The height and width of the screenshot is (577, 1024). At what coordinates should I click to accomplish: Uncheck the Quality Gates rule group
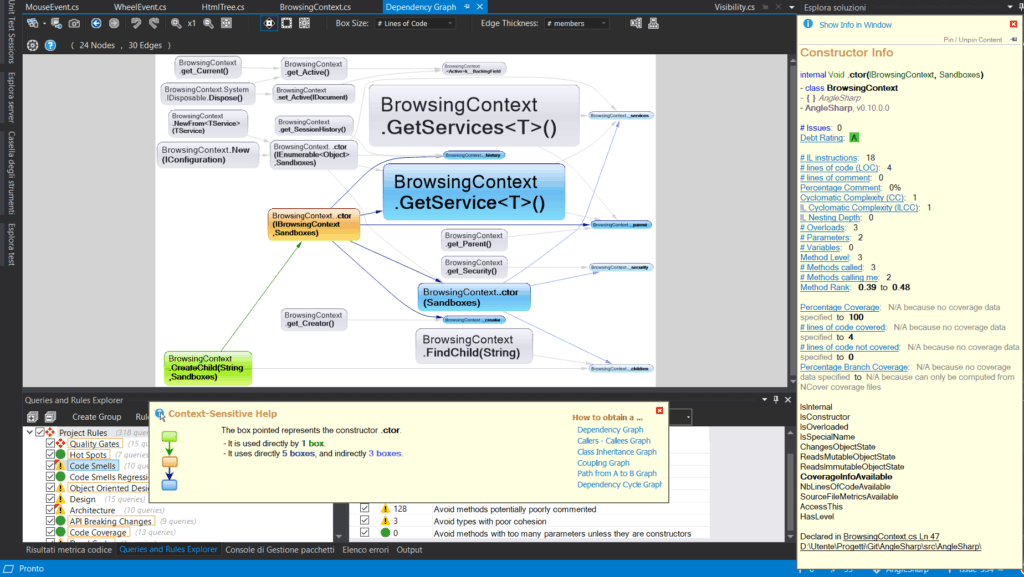50,443
